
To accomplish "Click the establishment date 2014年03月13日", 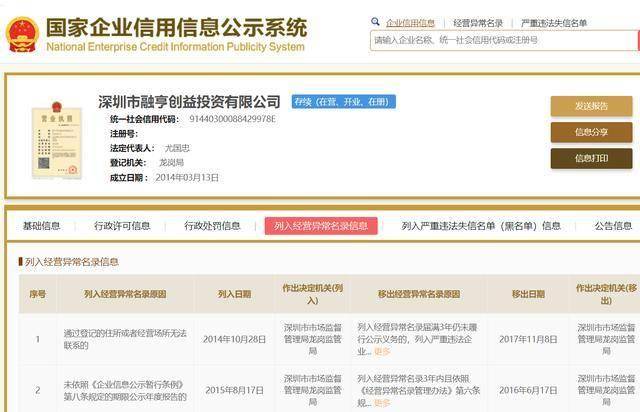I will pyautogui.click(x=187, y=178).
